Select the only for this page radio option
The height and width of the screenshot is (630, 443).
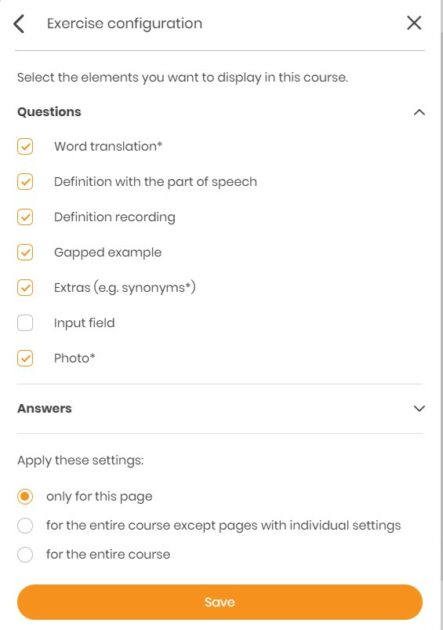[25, 497]
